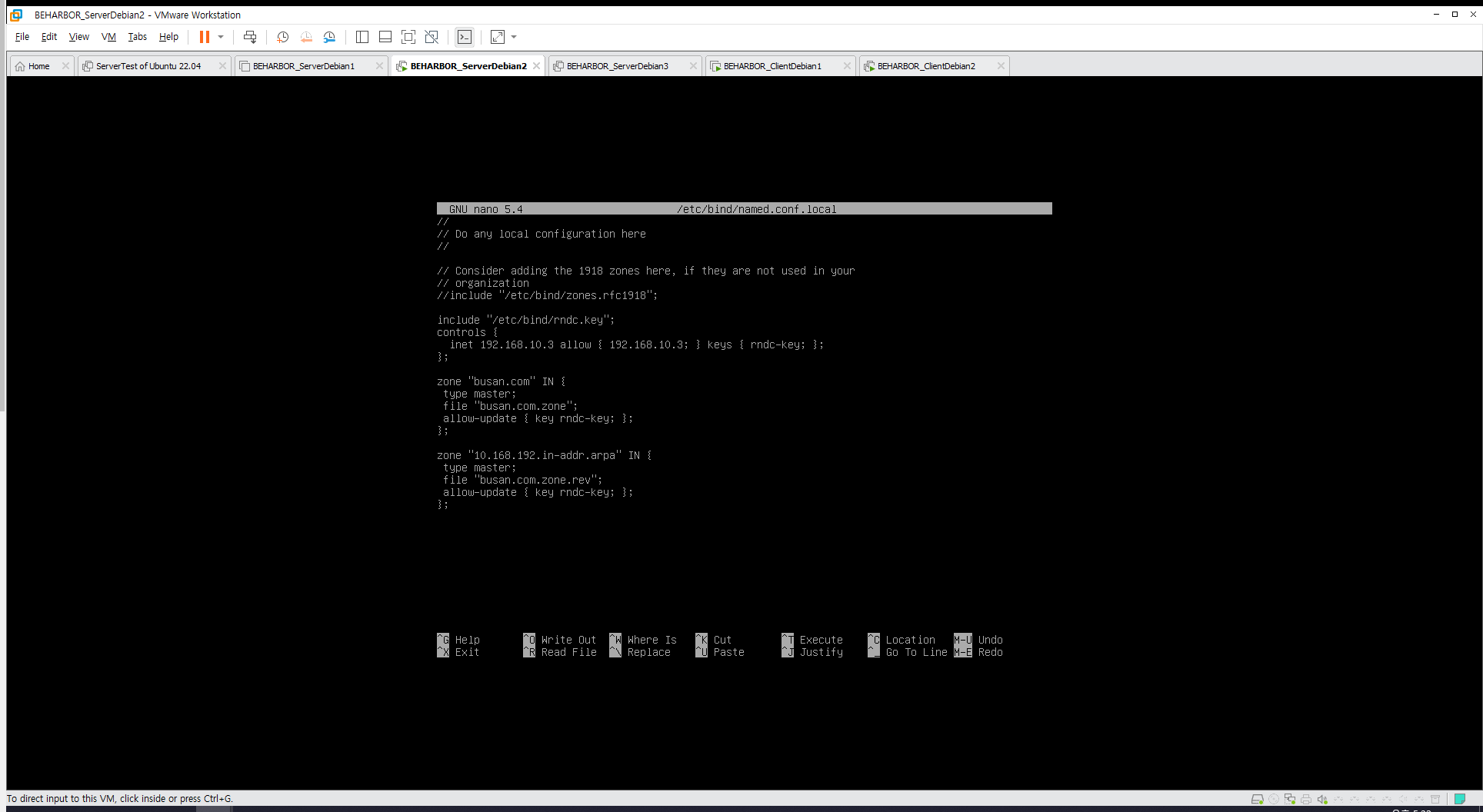
Task: Click Send Ctrl+Alt+Del to VM icon
Action: (250, 37)
